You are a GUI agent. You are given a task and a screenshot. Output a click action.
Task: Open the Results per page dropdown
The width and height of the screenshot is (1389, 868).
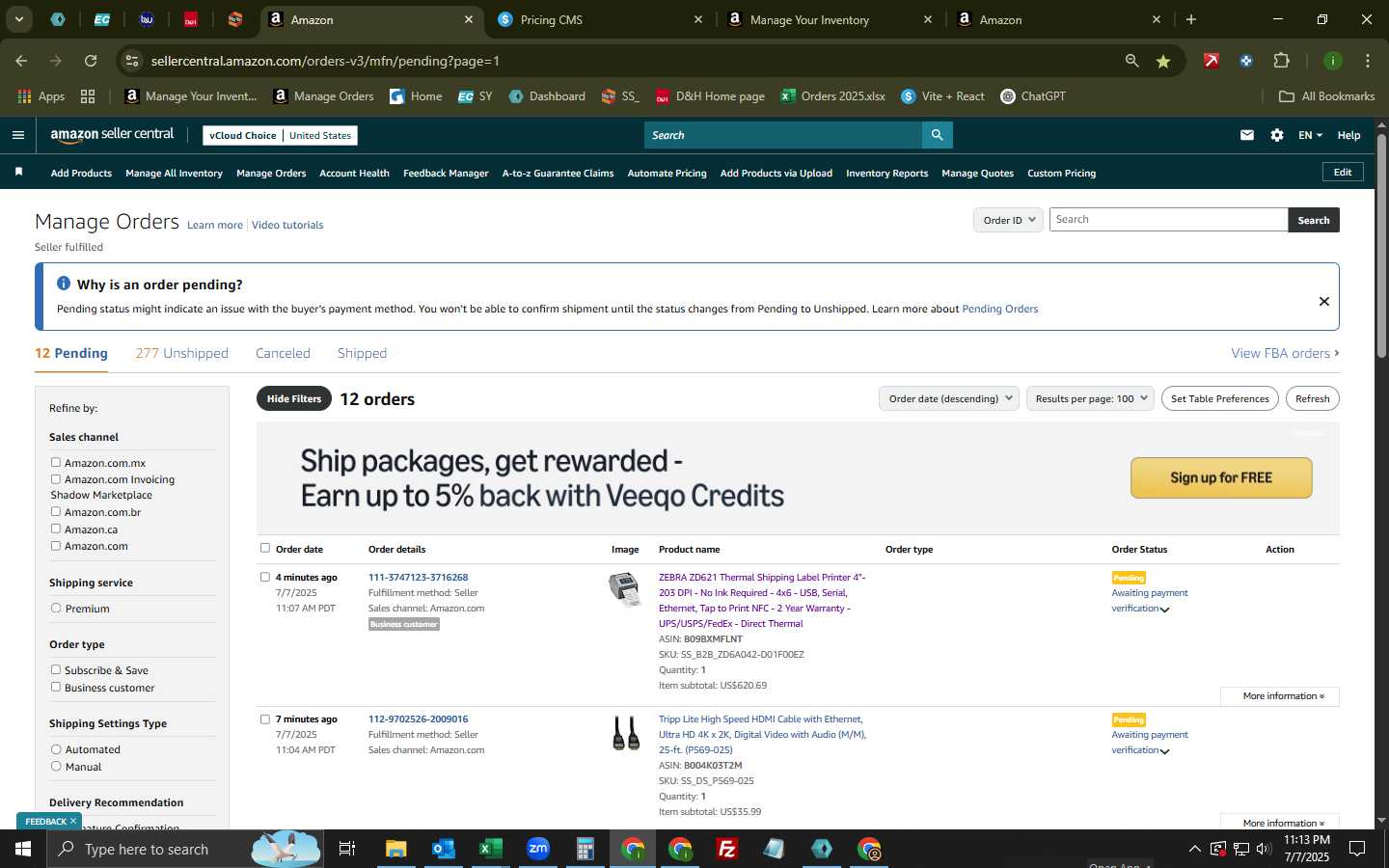coord(1090,398)
